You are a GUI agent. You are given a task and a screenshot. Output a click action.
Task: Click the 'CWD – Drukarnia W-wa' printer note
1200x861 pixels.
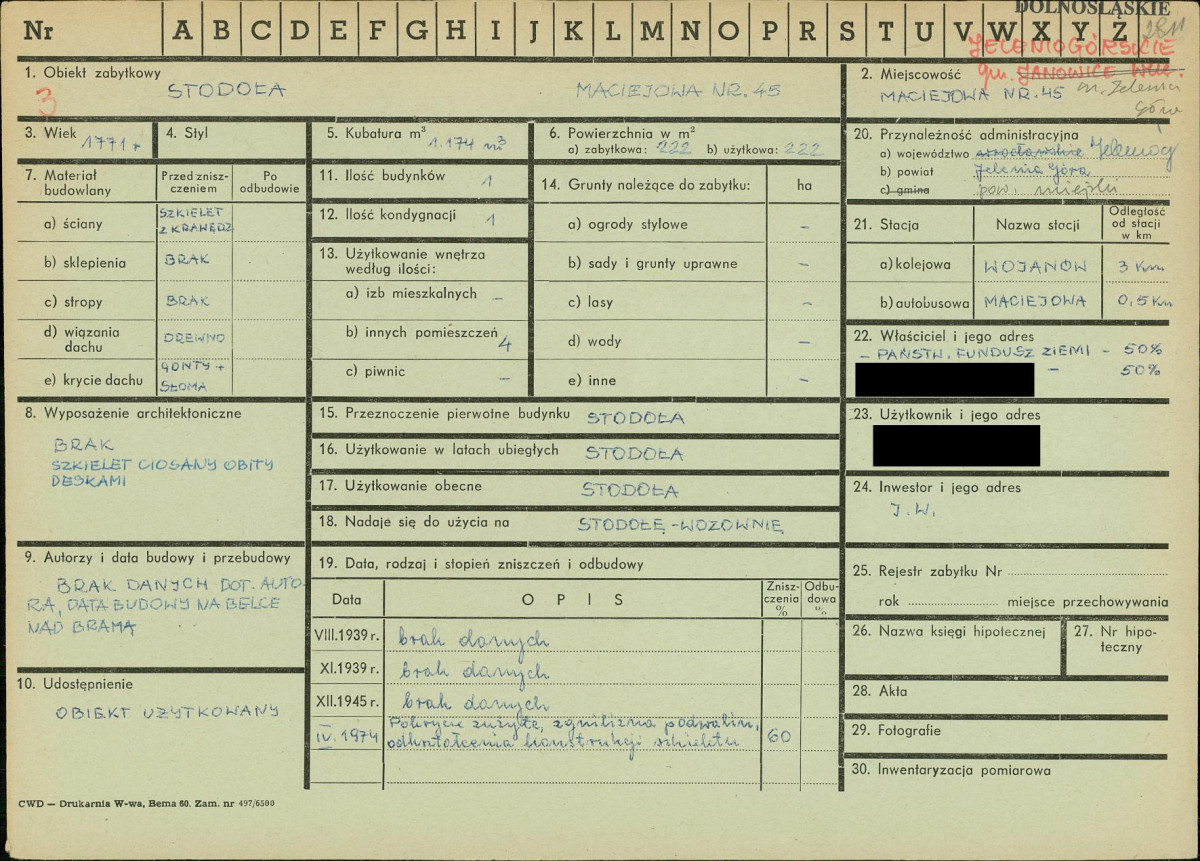point(146,803)
